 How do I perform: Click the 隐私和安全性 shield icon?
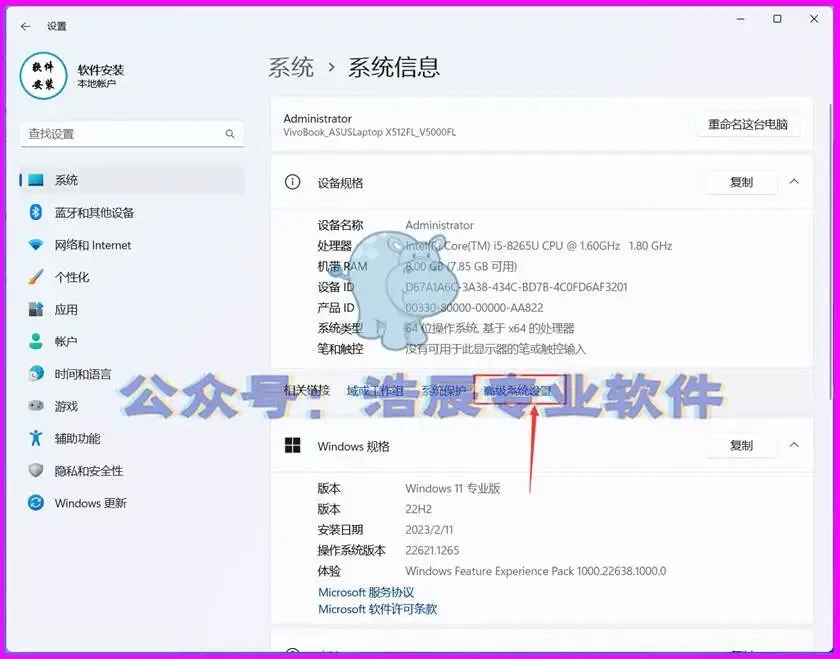[x=36, y=470]
